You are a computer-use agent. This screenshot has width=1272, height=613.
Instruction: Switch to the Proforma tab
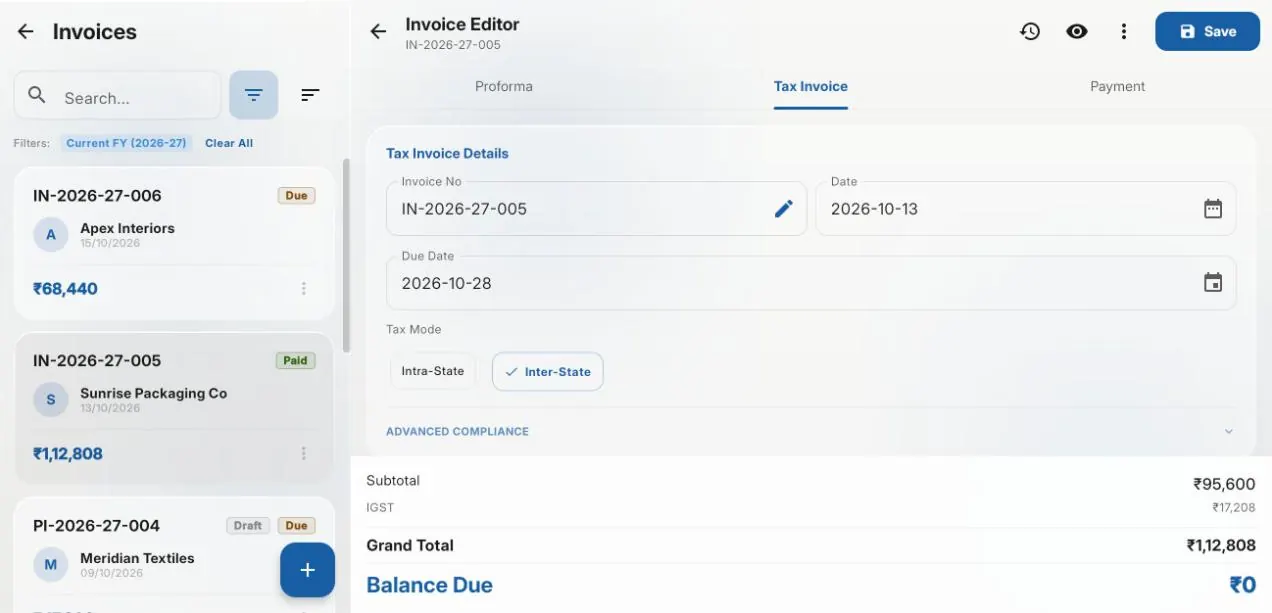(504, 86)
